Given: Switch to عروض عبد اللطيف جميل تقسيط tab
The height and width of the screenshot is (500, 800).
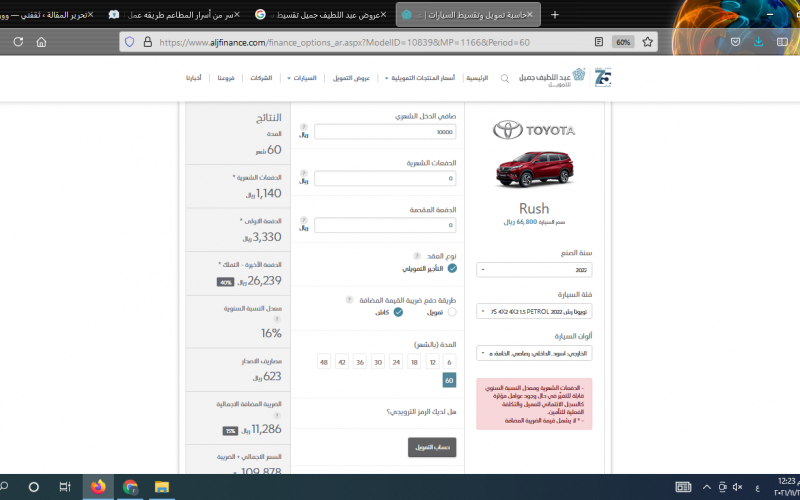Looking at the screenshot, I should (x=321, y=15).
